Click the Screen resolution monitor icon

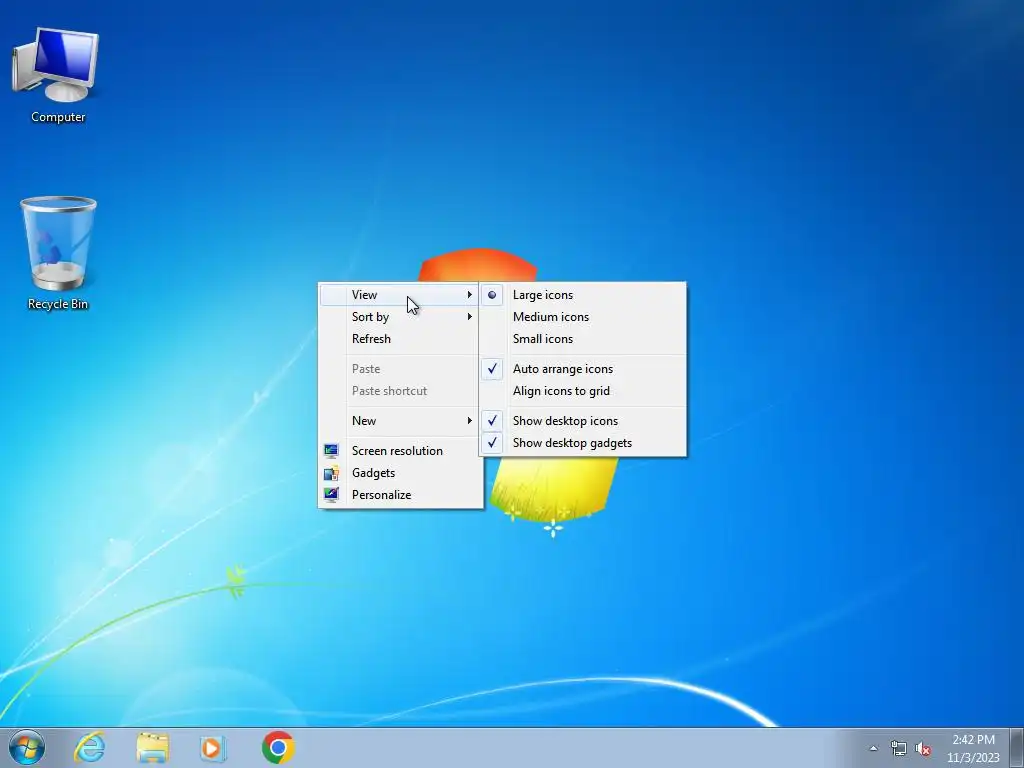[x=331, y=451]
